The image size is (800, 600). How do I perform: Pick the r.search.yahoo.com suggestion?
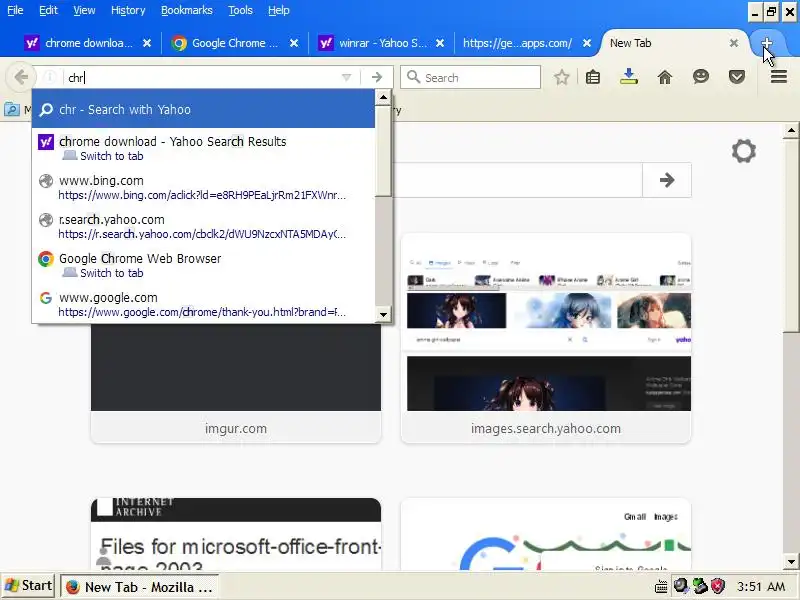(204, 226)
